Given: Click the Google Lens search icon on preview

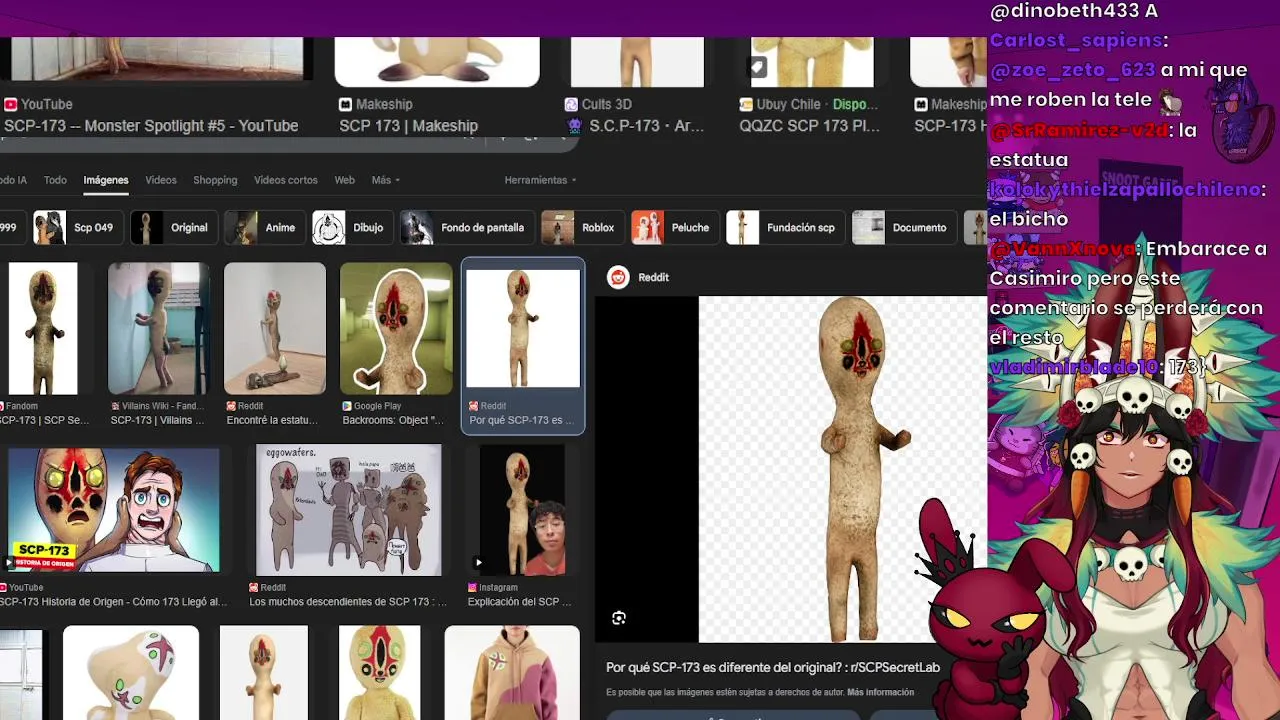Looking at the screenshot, I should tap(619, 618).
